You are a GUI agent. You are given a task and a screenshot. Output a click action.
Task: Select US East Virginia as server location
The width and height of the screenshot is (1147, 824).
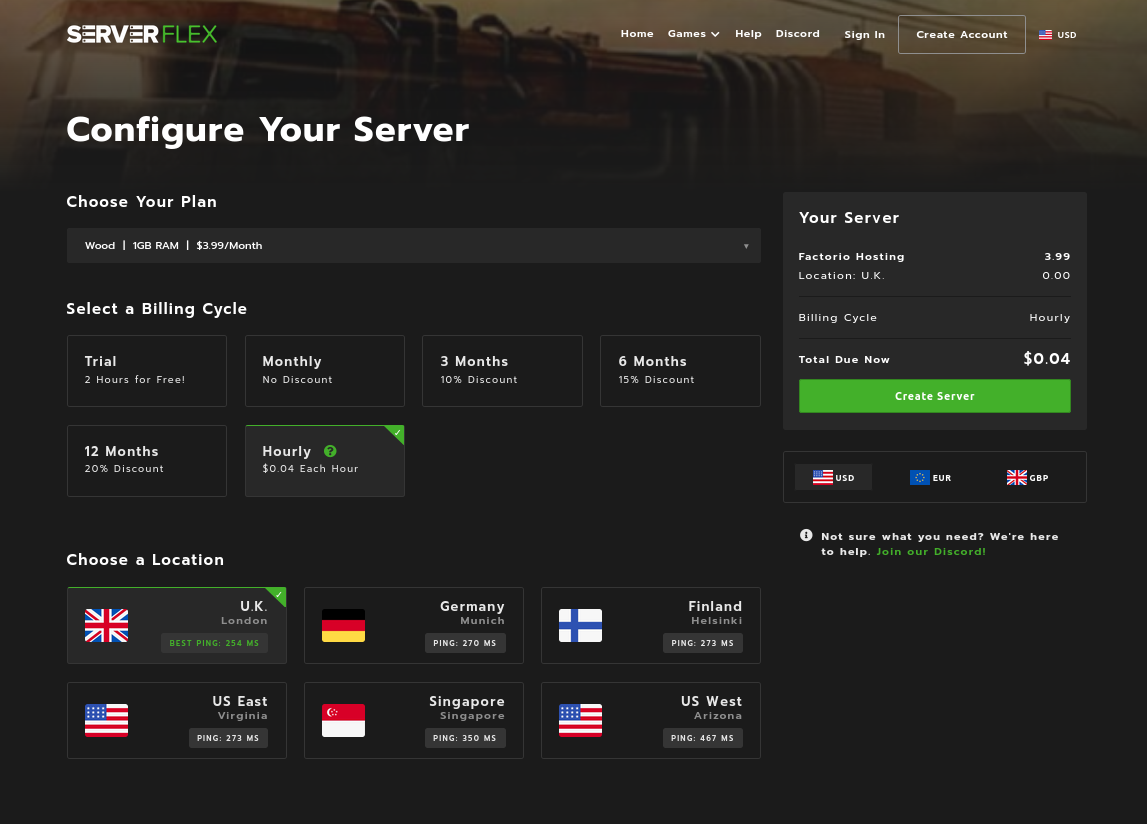176,720
